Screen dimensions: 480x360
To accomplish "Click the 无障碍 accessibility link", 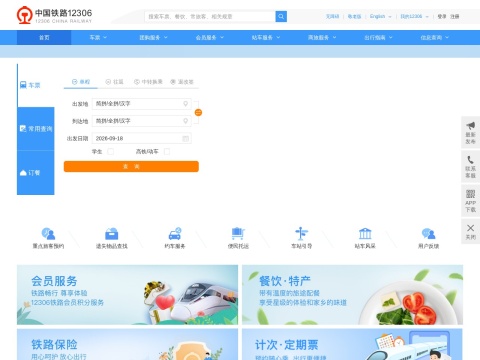I will 332,16.
